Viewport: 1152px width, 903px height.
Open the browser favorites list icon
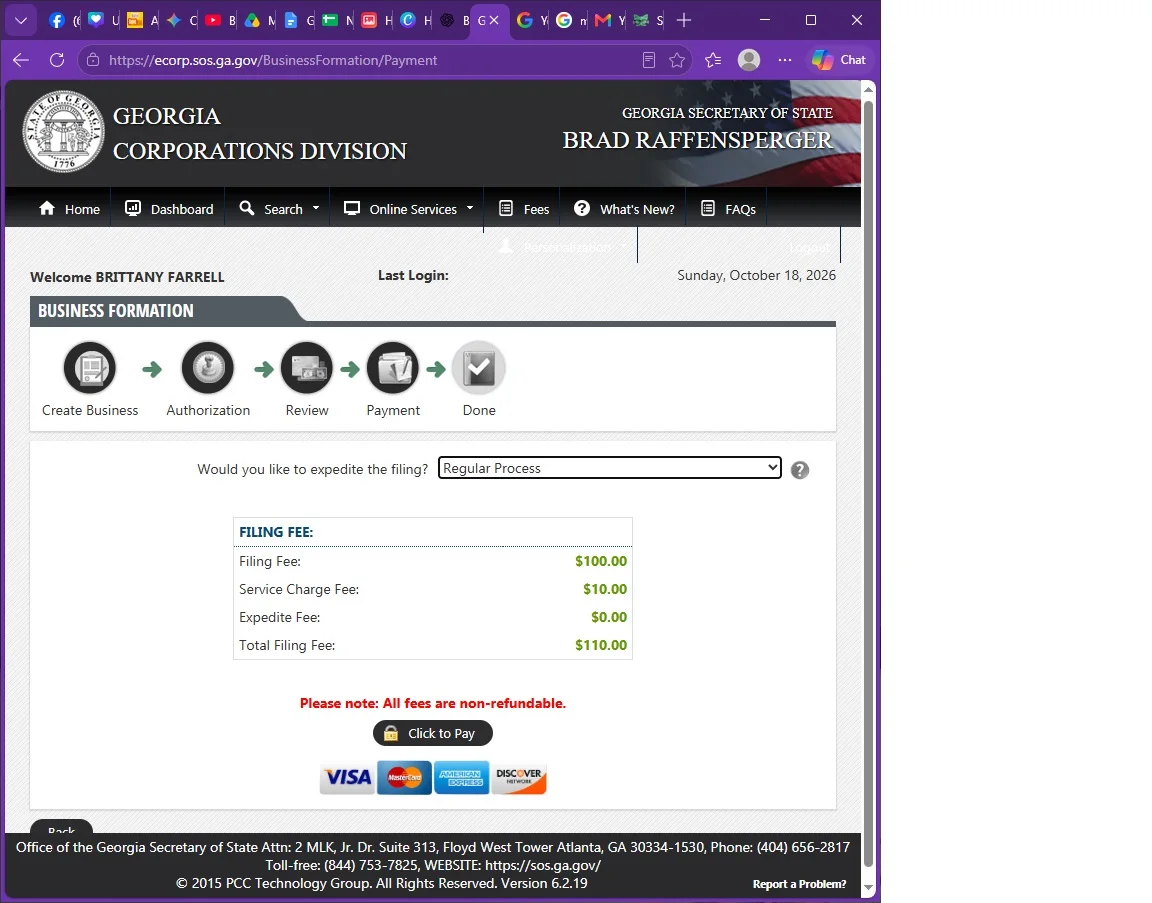point(713,60)
